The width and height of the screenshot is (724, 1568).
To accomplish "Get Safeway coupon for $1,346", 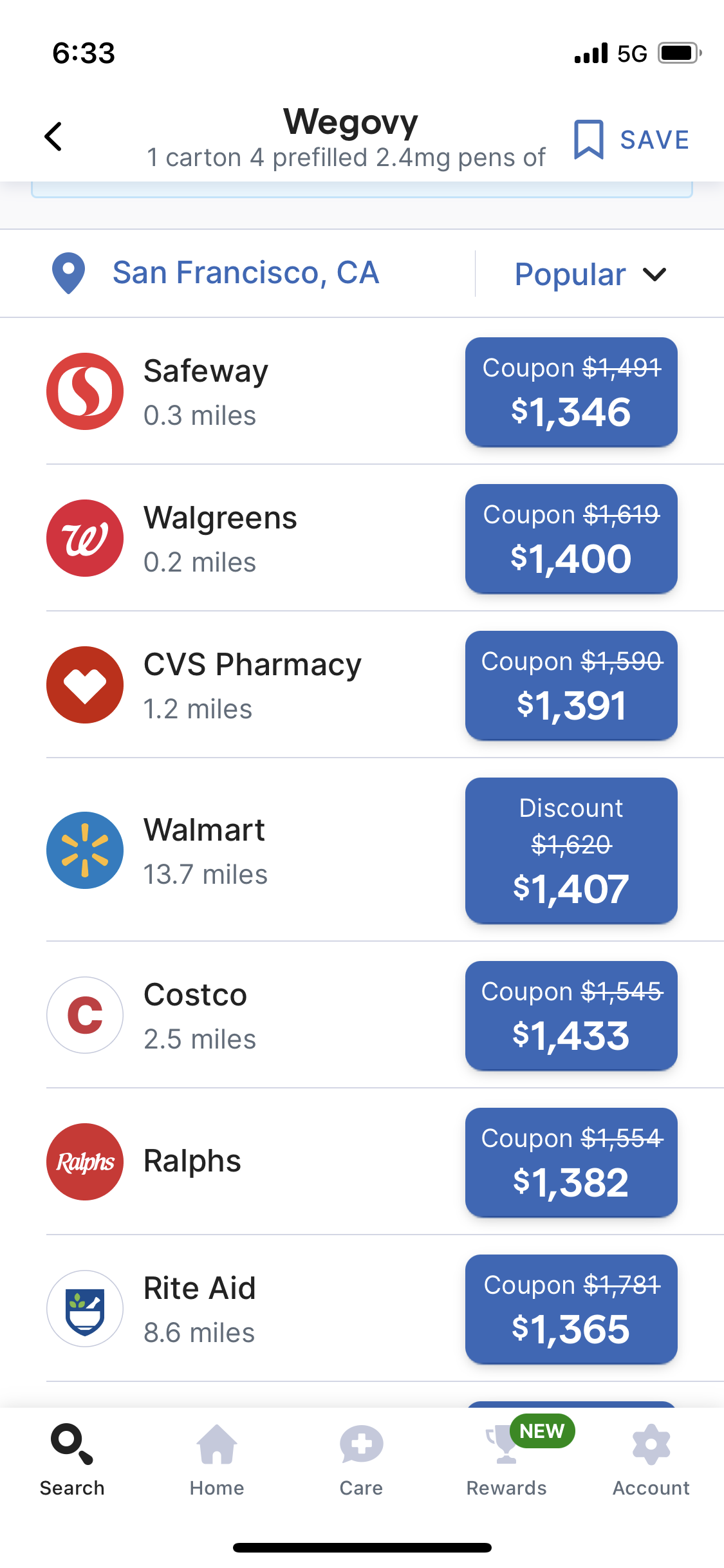I will coord(571,392).
